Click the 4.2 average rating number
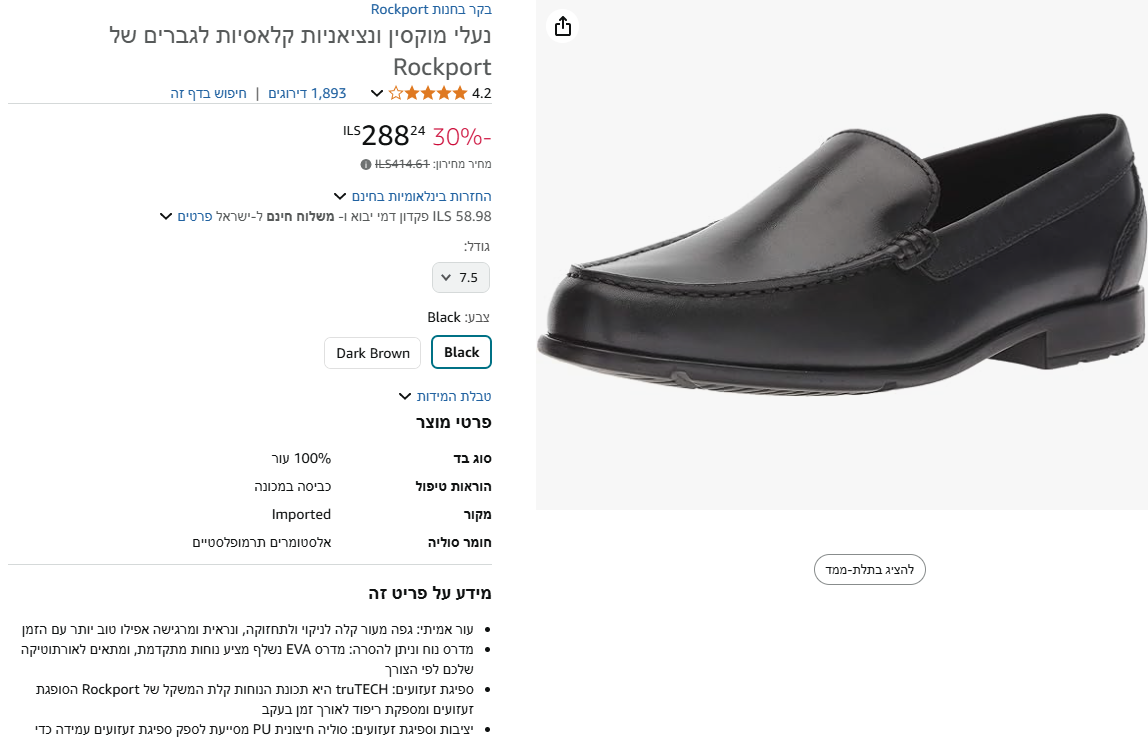Image resolution: width=1148 pixels, height=740 pixels. [x=482, y=92]
